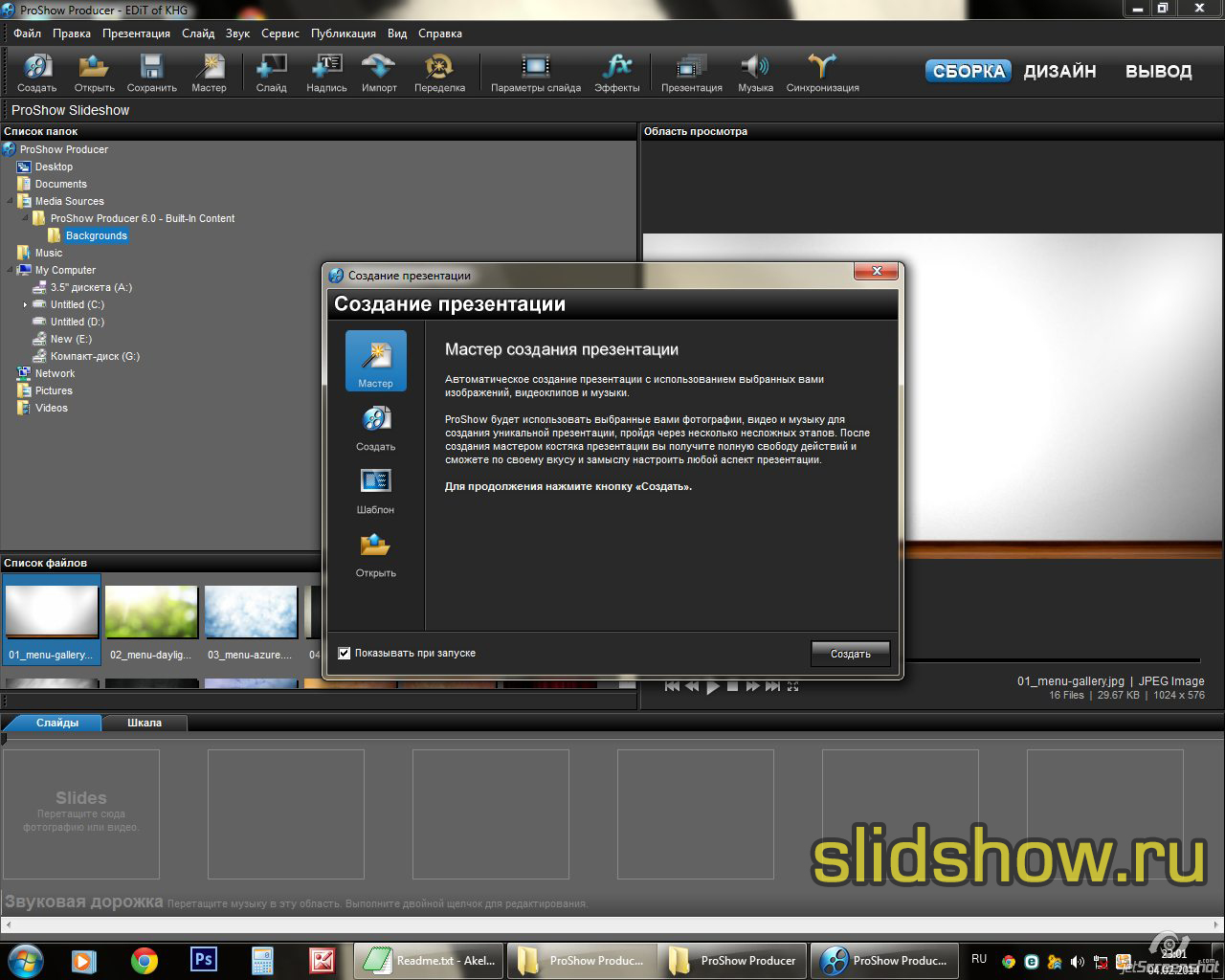Image resolution: width=1225 pixels, height=980 pixels.
Task: Click the Надпись caption icon
Action: [326, 74]
